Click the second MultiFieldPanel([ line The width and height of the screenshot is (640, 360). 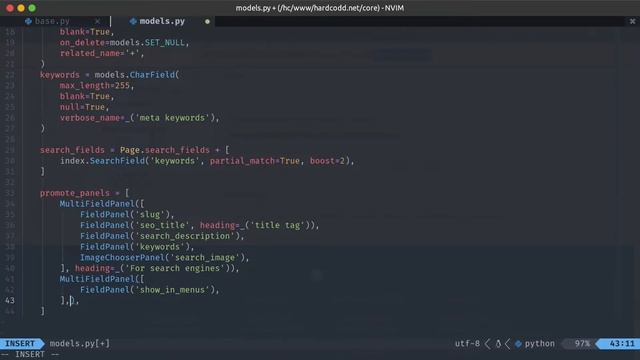(x=102, y=279)
